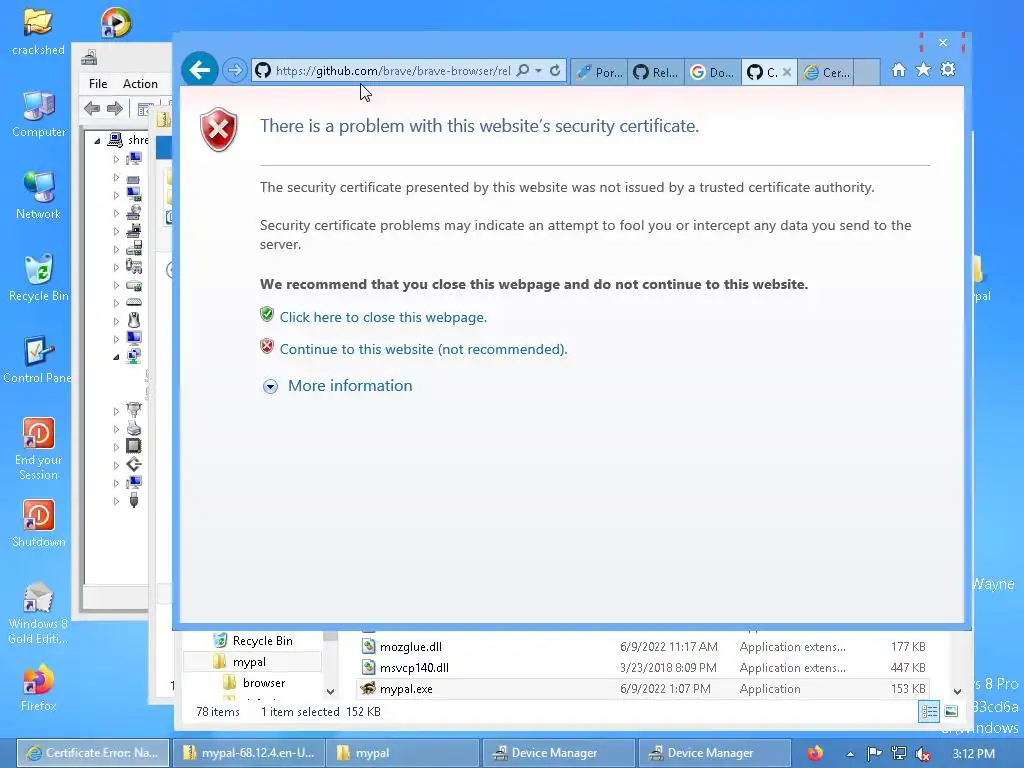Refresh the github.com page
This screenshot has width=1024, height=768.
pyautogui.click(x=555, y=71)
